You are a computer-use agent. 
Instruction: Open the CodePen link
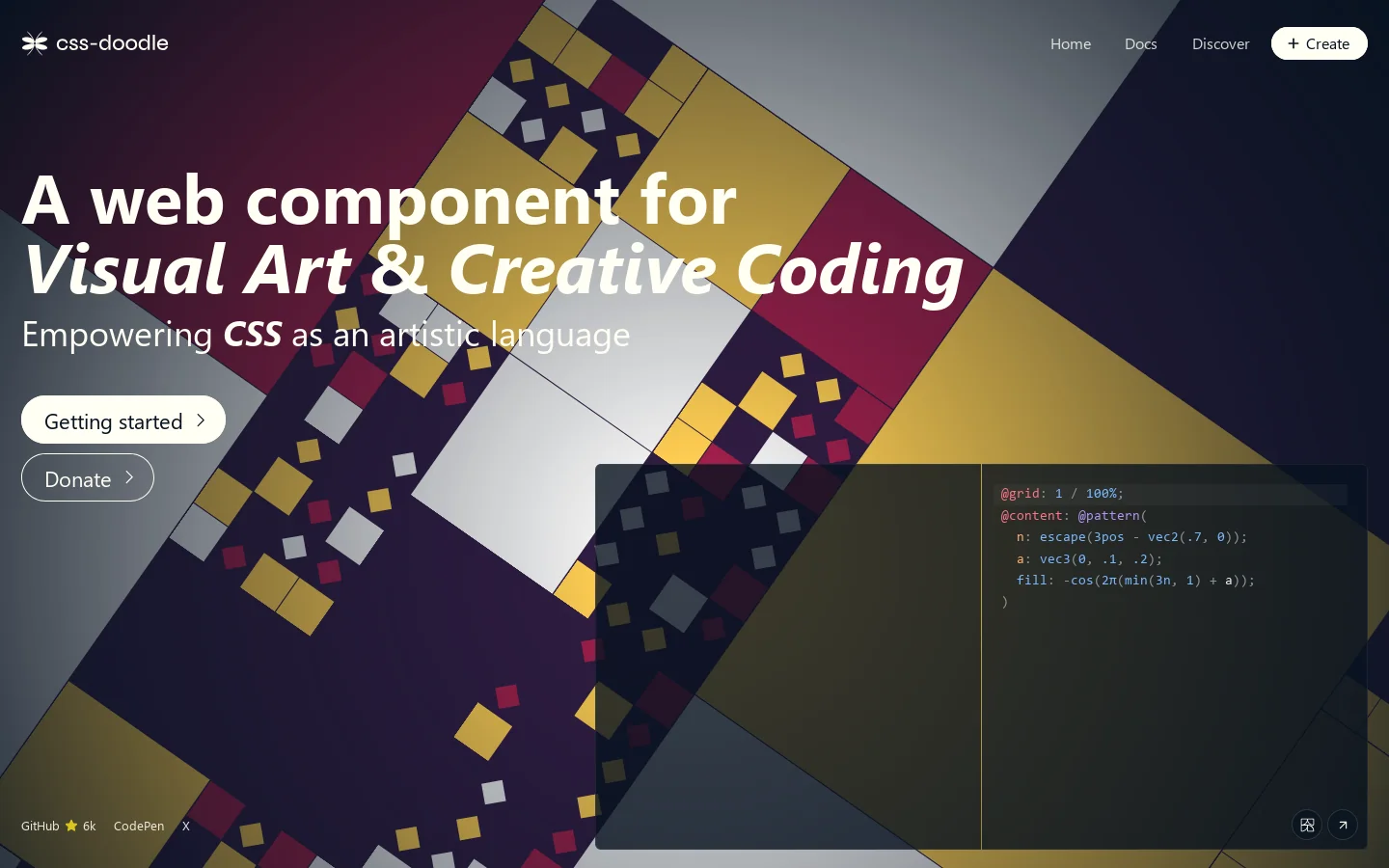point(139,826)
